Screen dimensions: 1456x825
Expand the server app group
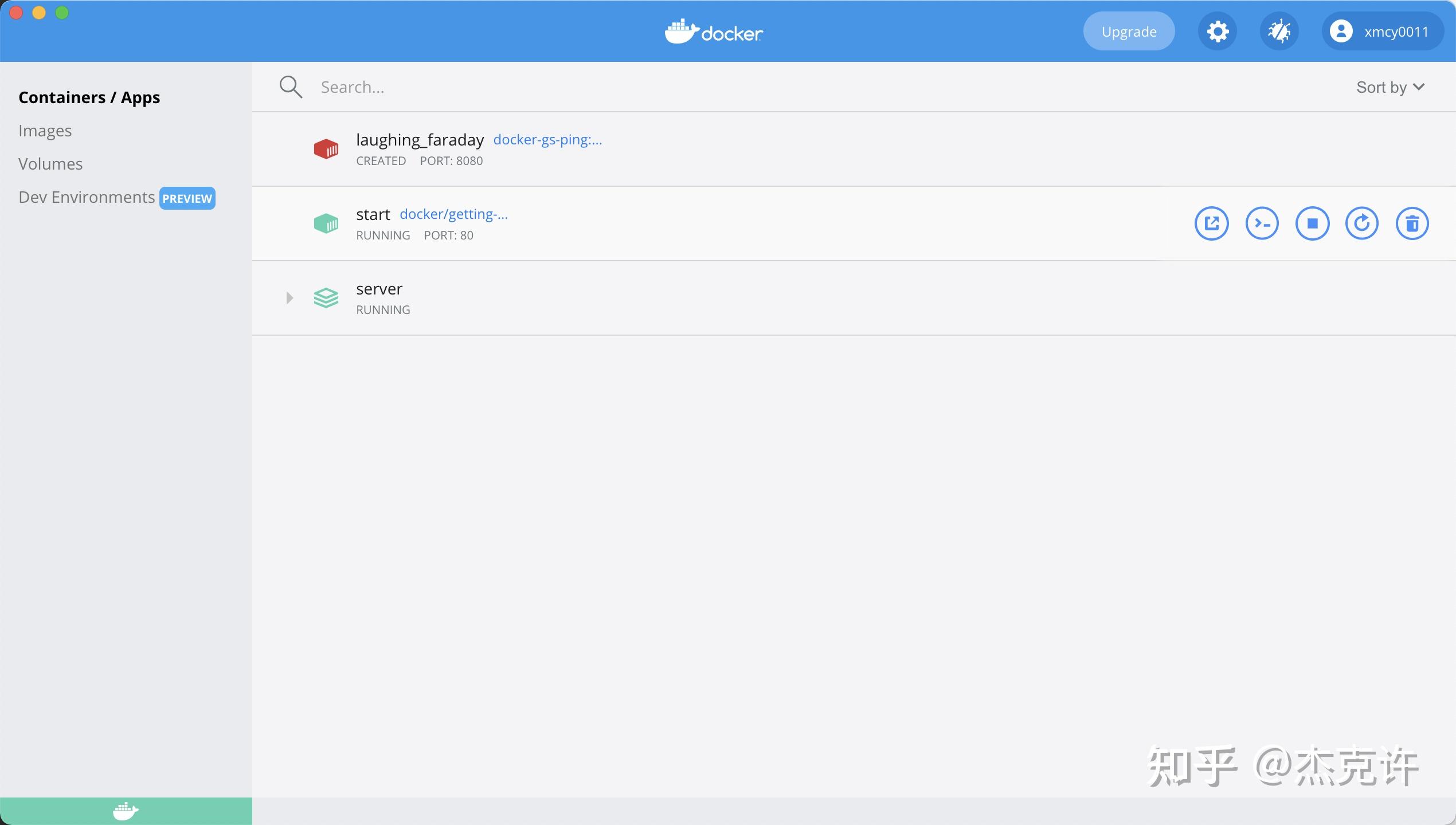[x=289, y=298]
